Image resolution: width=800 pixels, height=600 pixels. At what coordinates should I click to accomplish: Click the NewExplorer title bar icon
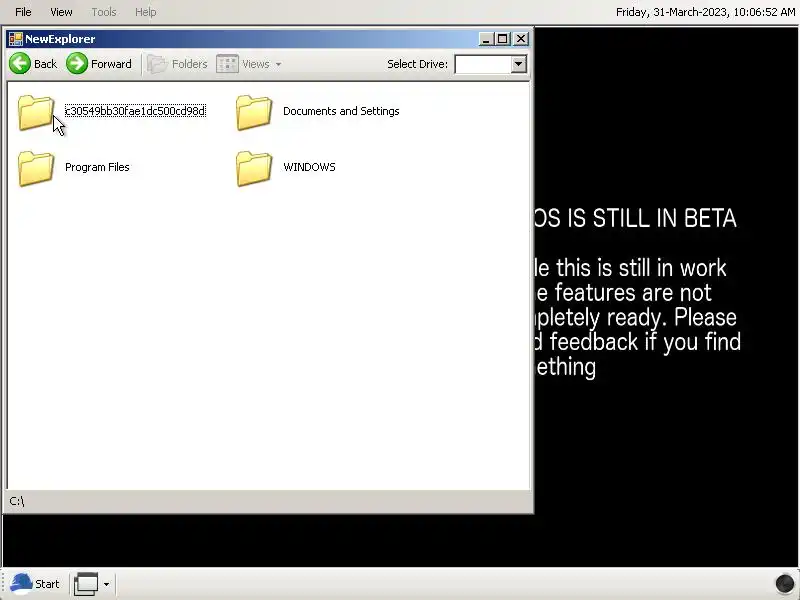click(16, 39)
